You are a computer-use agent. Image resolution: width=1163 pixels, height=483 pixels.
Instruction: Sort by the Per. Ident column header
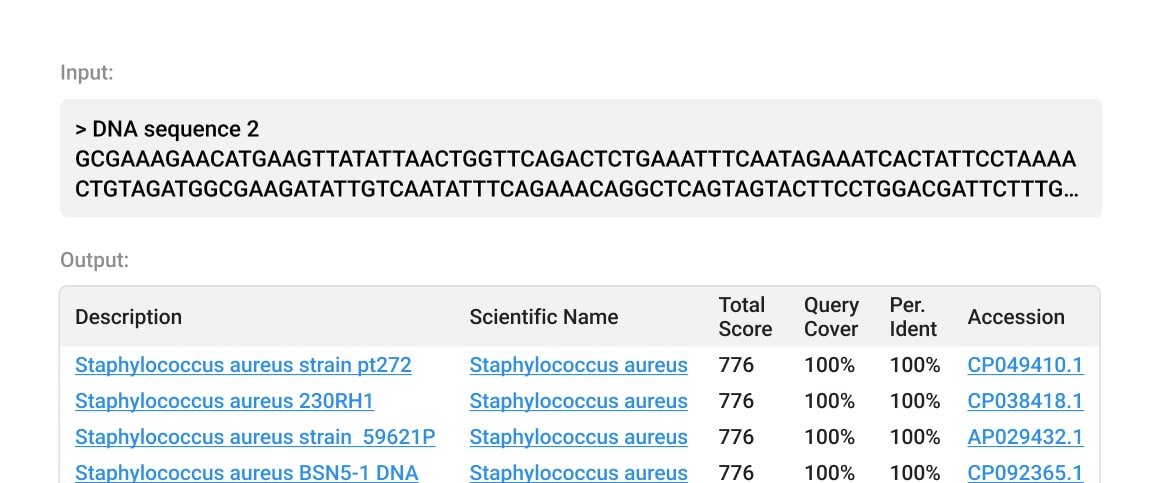(913, 317)
